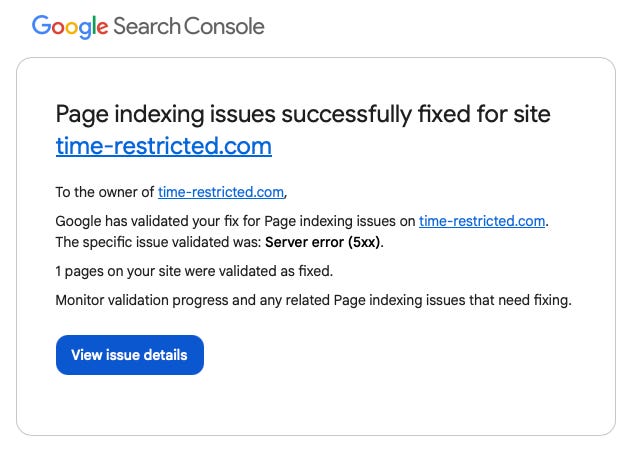This screenshot has height=452, width=629.
Task: Click the "To the owner of" text
Action: [x=105, y=193]
